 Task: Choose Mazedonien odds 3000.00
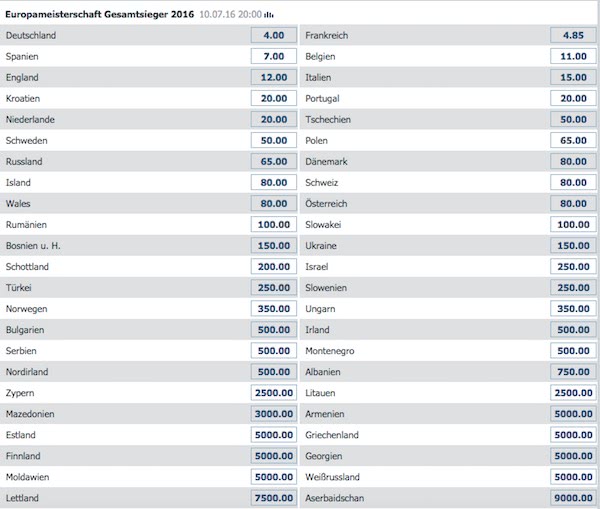[274, 414]
